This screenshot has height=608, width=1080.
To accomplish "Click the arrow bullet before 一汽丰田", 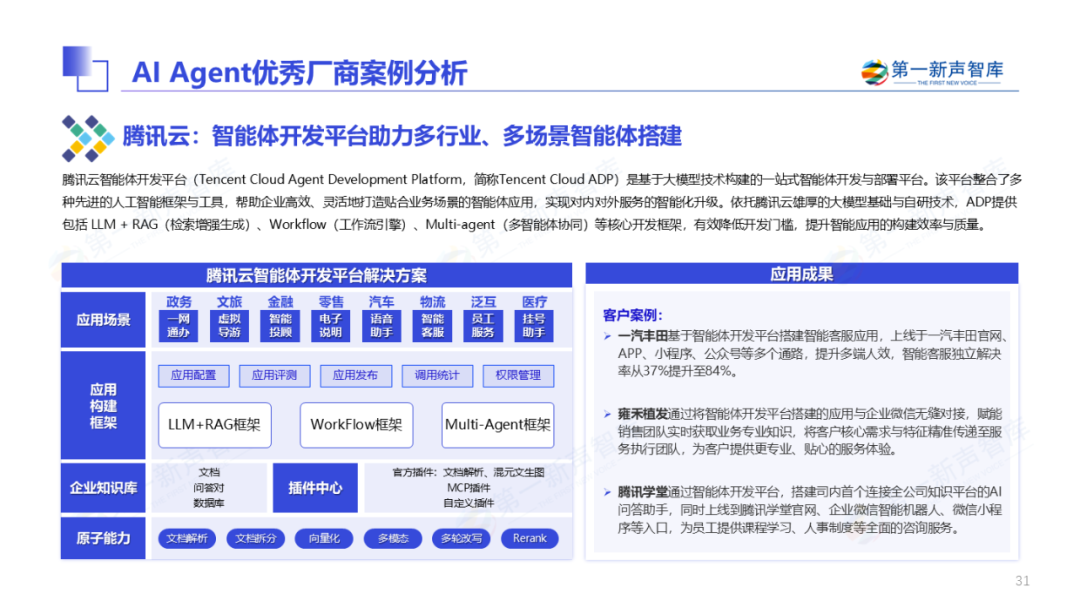I will [x=609, y=335].
